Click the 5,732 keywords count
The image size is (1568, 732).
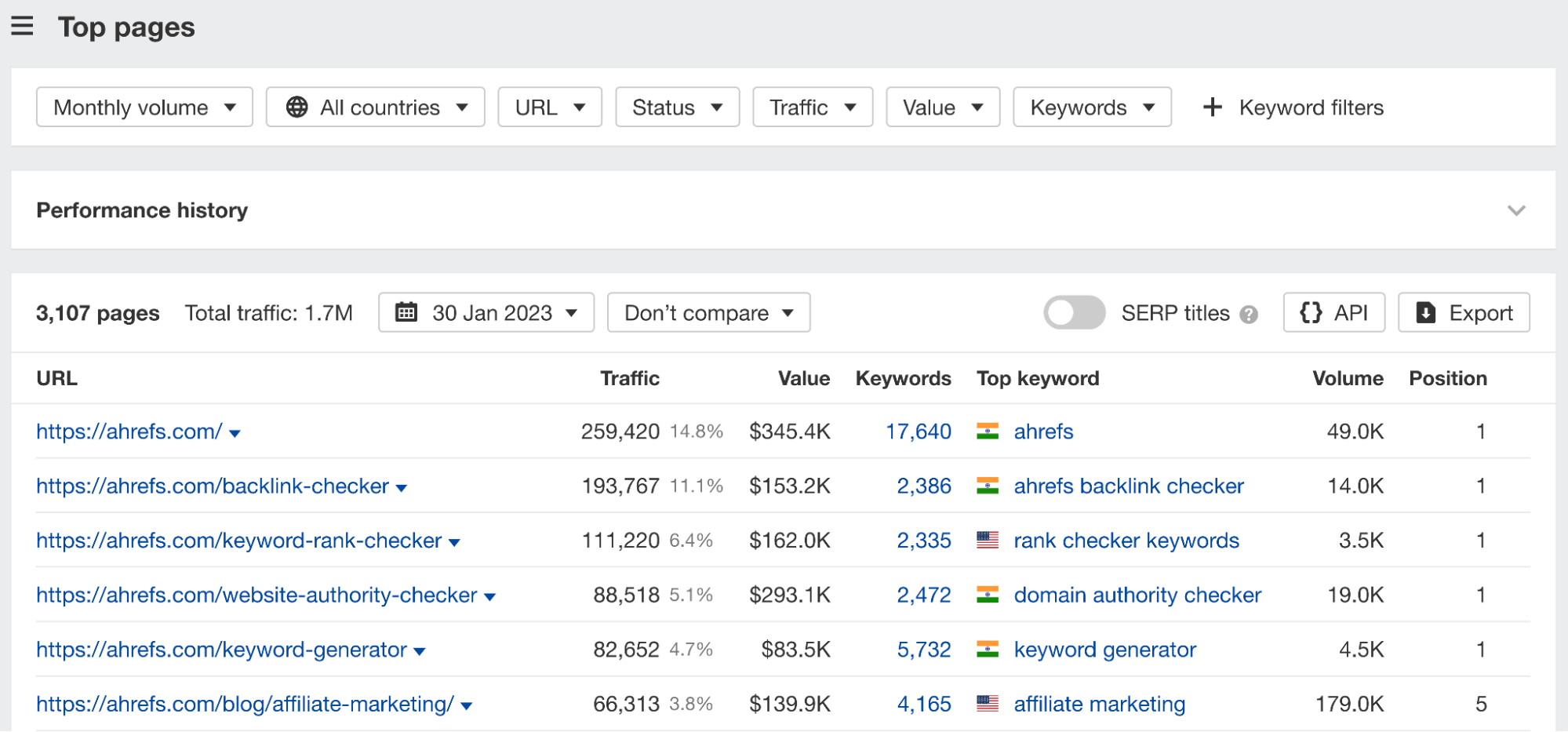(924, 650)
